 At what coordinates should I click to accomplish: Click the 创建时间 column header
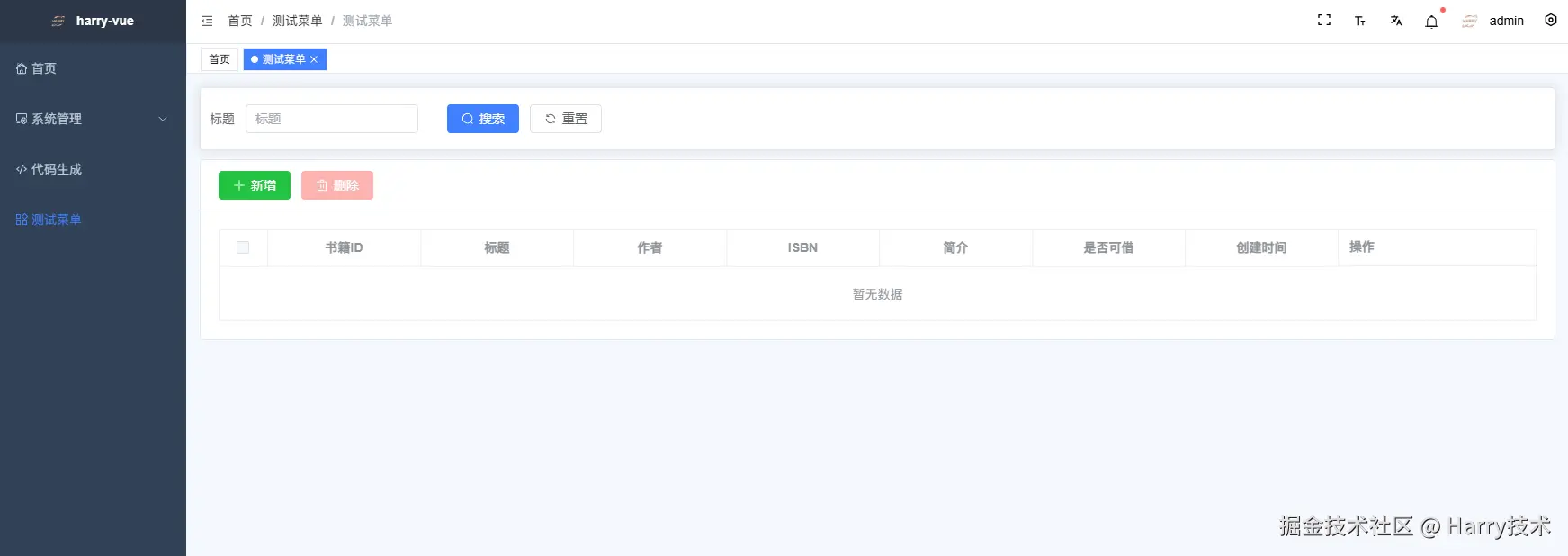(1261, 247)
